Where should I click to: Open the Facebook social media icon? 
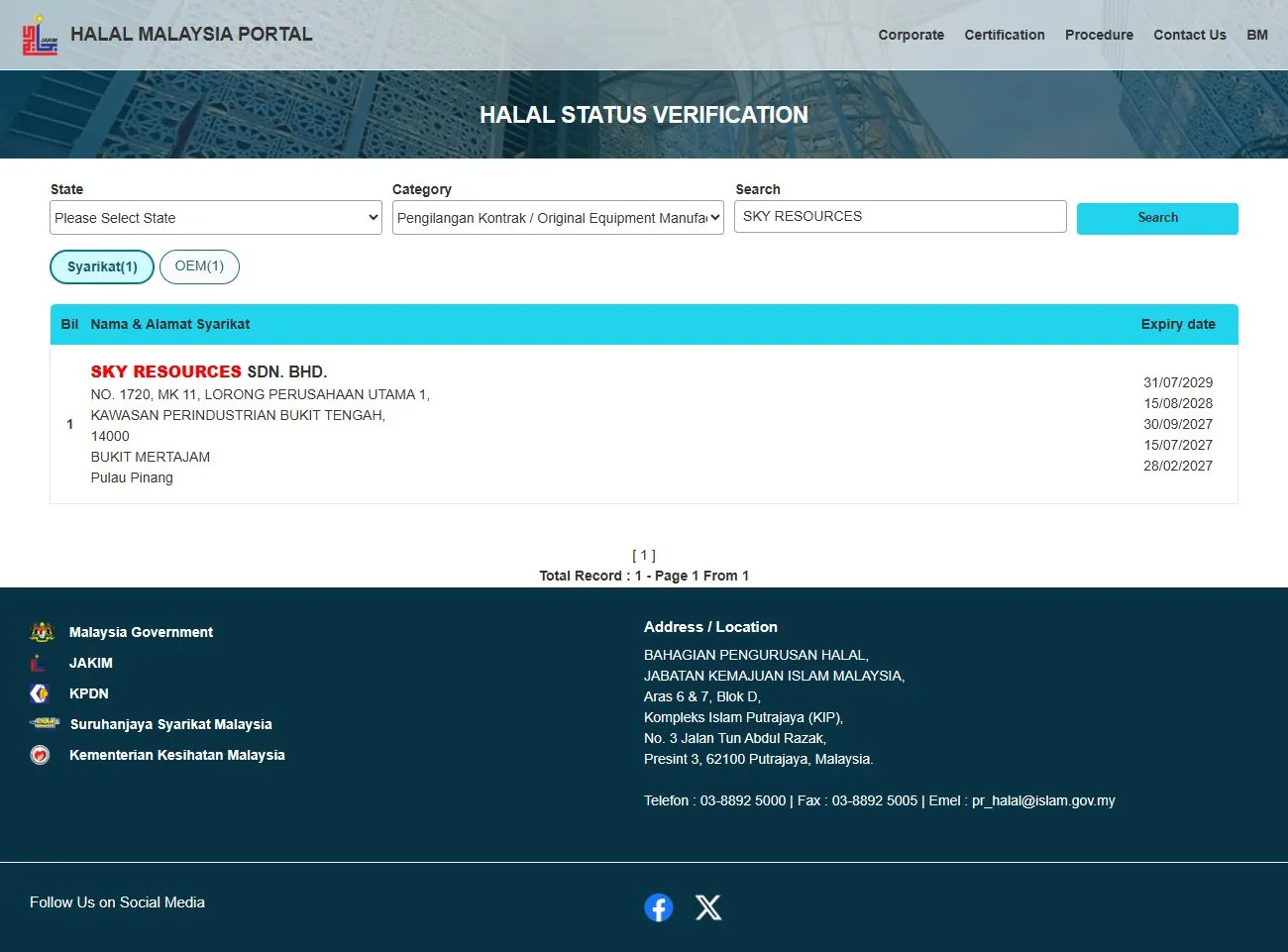click(659, 907)
